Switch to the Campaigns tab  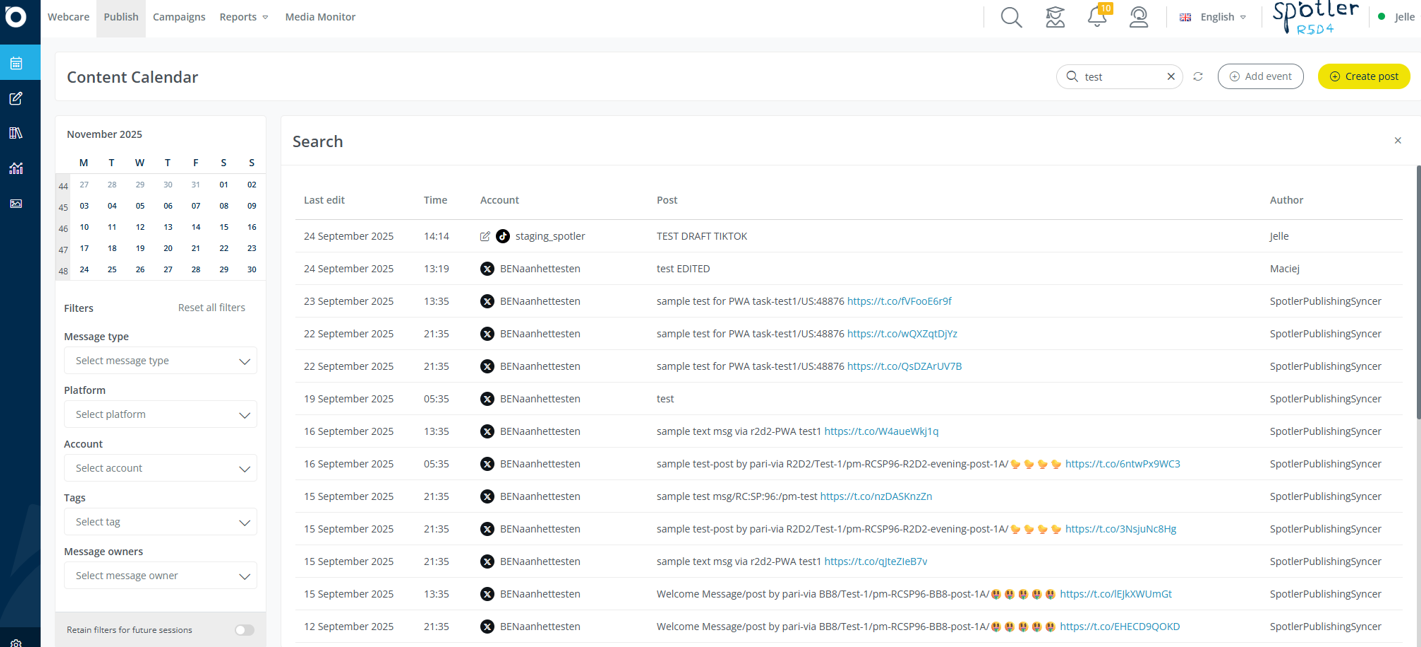[x=179, y=17]
